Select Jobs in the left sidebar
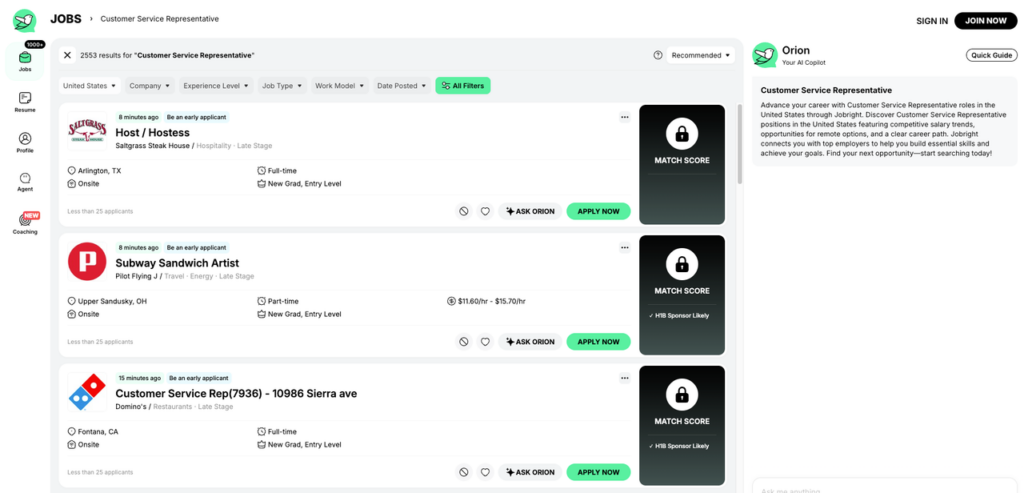1024x493 pixels. (25, 61)
